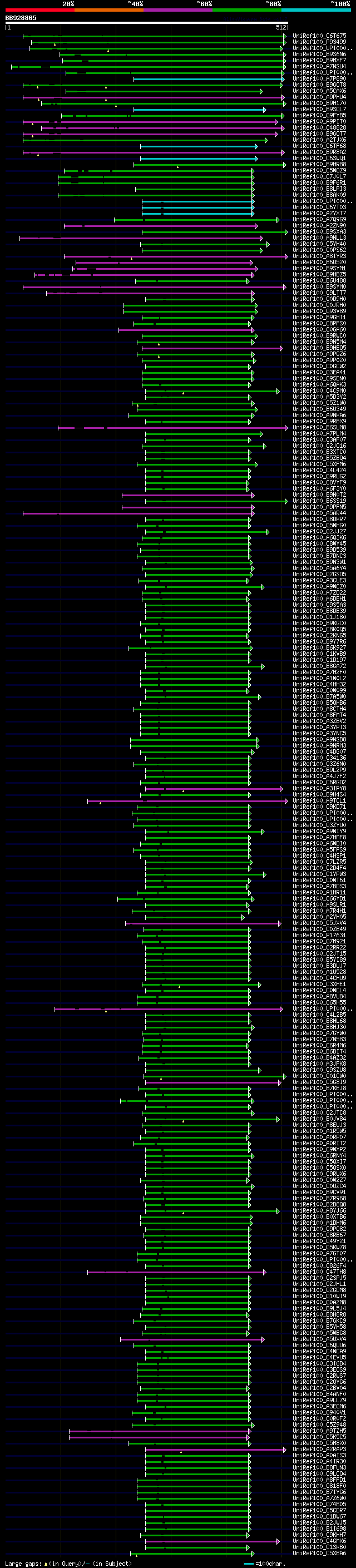The height and width of the screenshot is (1568, 356).
Task: Click the purple alignment bar for UniRef100_A9PHU4
Action: tap(154, 97)
